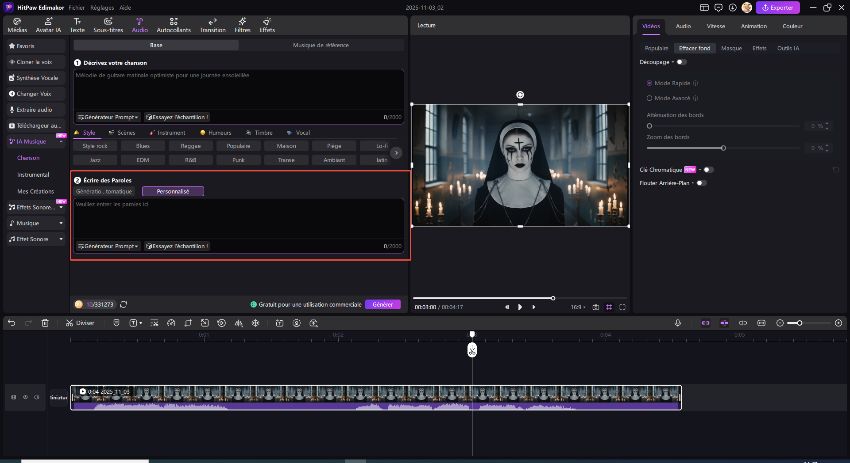Open the Avatar IA tool

[47, 23]
